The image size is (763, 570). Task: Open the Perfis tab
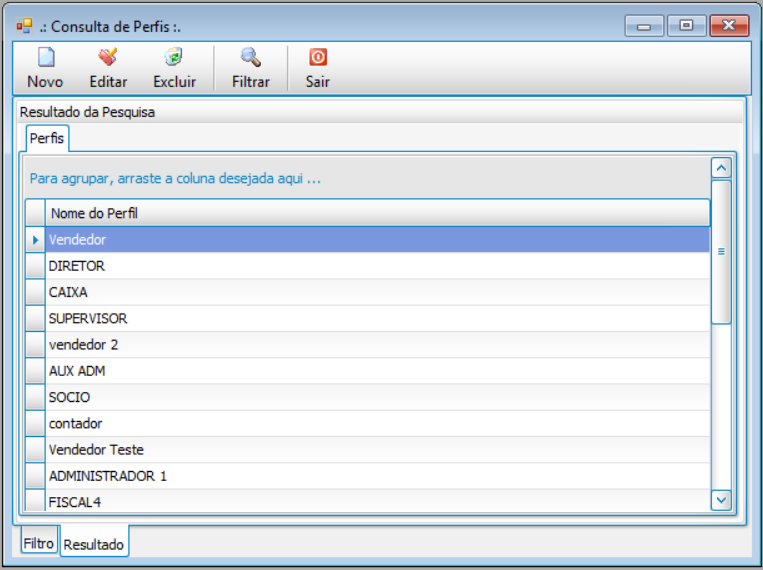47,138
